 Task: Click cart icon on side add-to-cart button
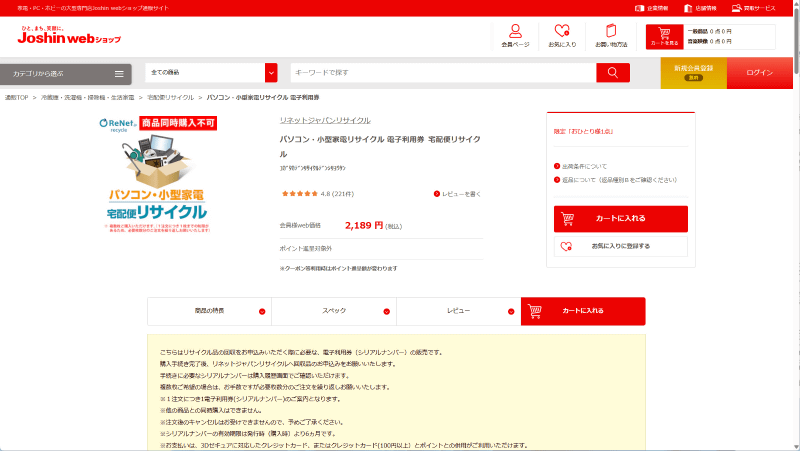coord(567,218)
